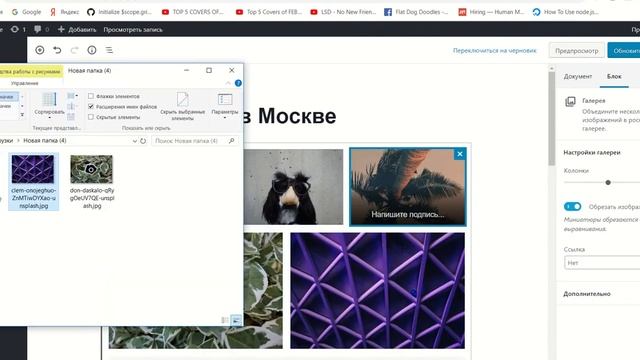
Task: Select don-daskalo leaves image file
Action: click(92, 182)
